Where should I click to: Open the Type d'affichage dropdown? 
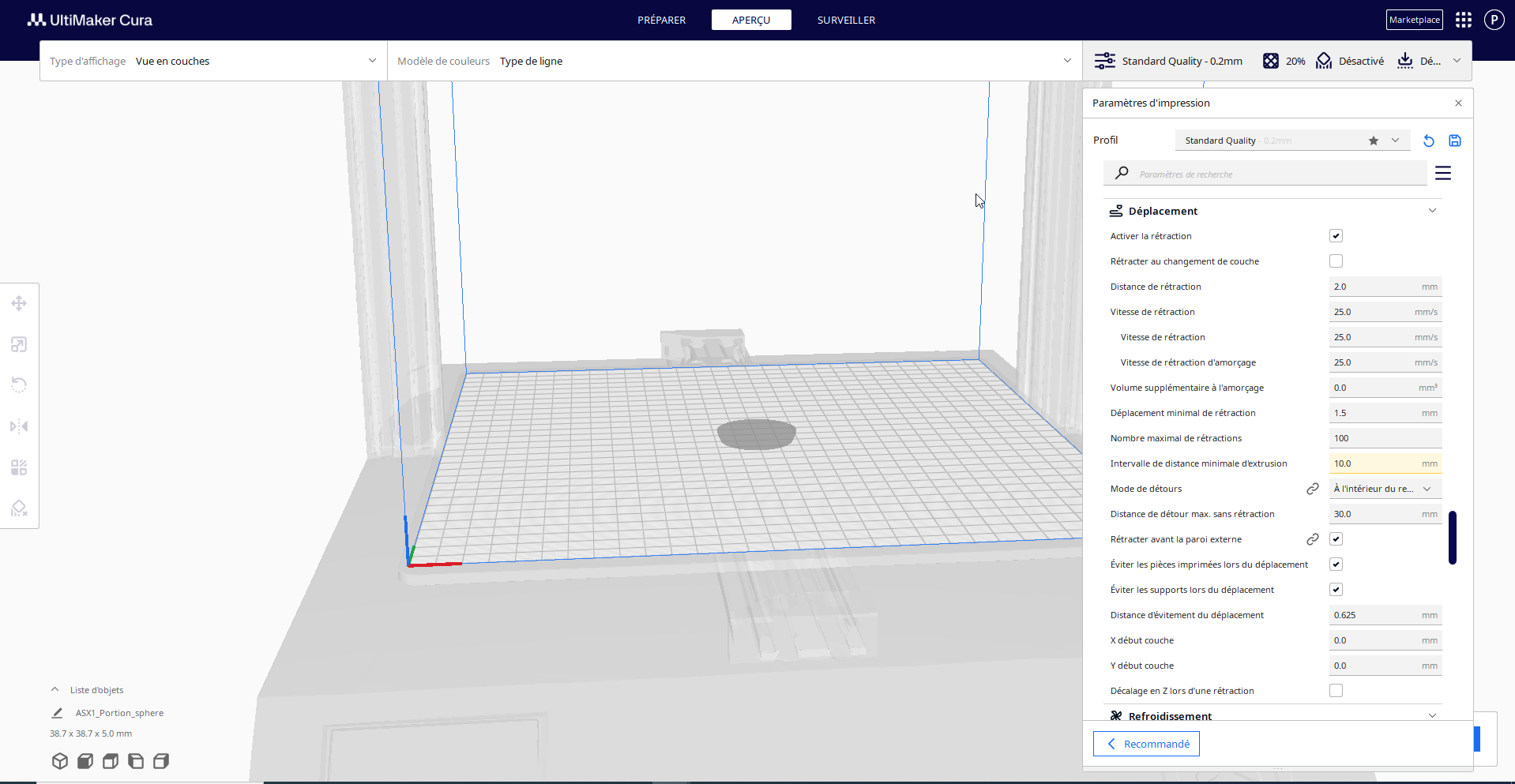click(x=213, y=61)
